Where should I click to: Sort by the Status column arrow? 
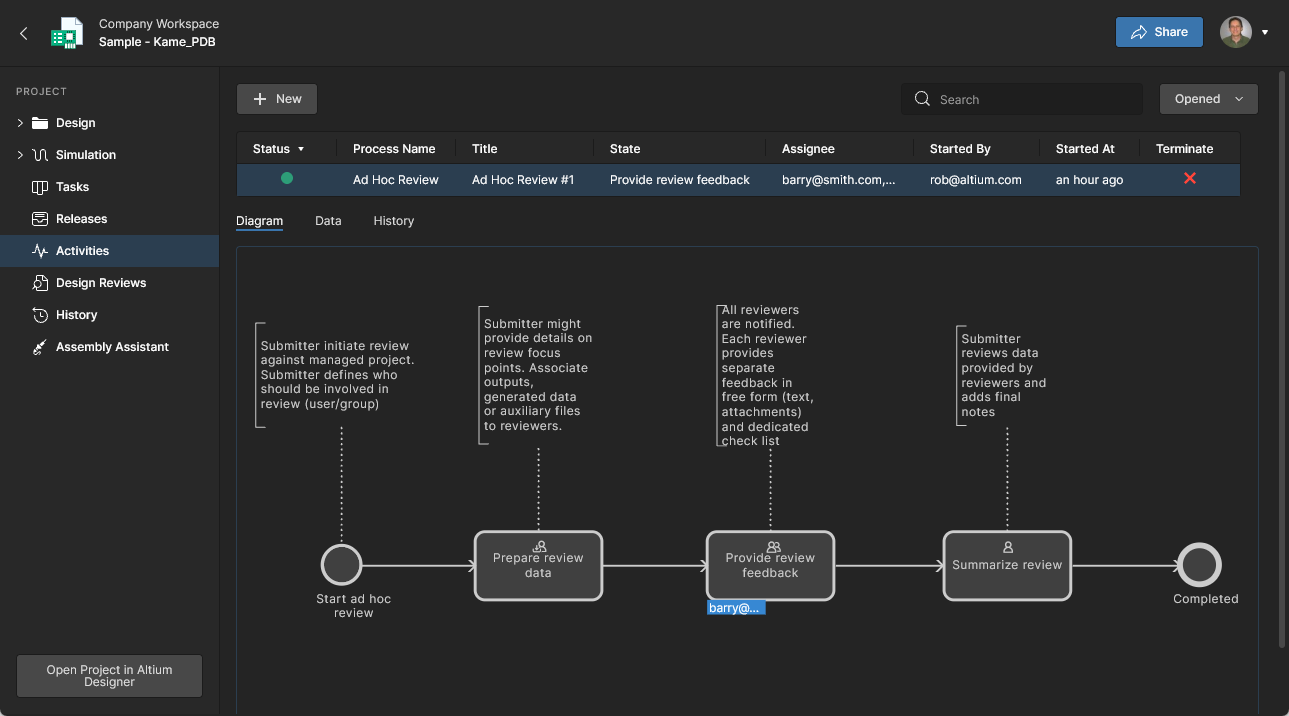[300, 149]
